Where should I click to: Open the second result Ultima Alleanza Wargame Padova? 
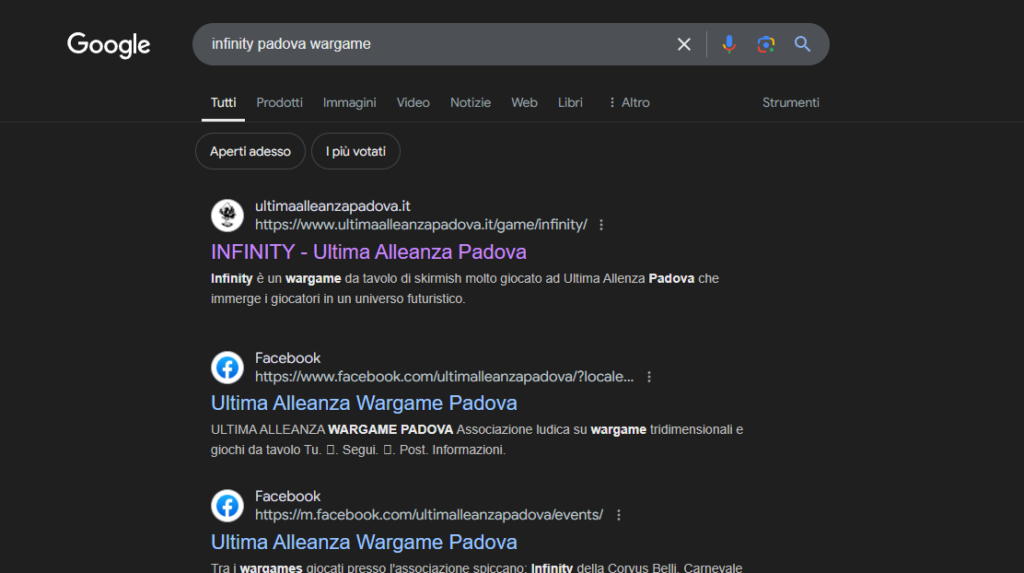tap(364, 403)
